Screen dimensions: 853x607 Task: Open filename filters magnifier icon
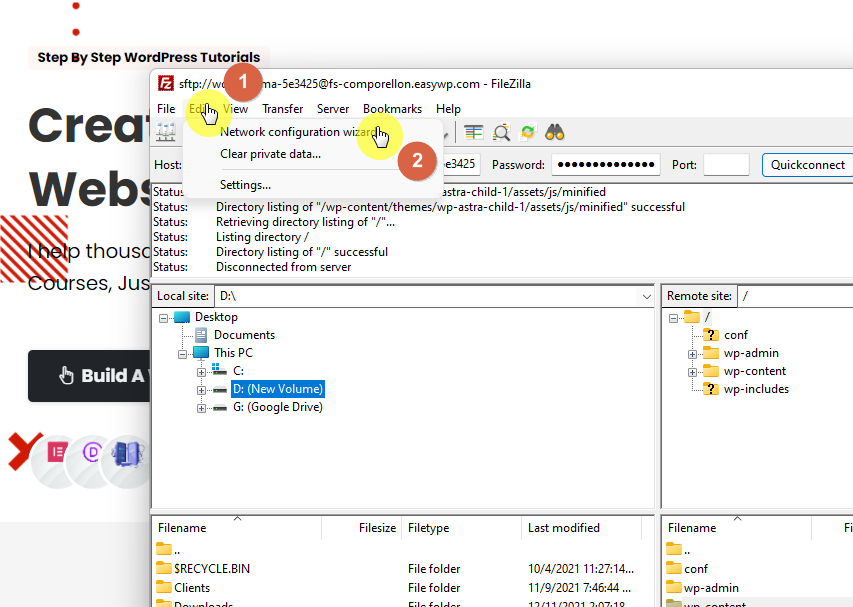pyautogui.click(x=501, y=132)
